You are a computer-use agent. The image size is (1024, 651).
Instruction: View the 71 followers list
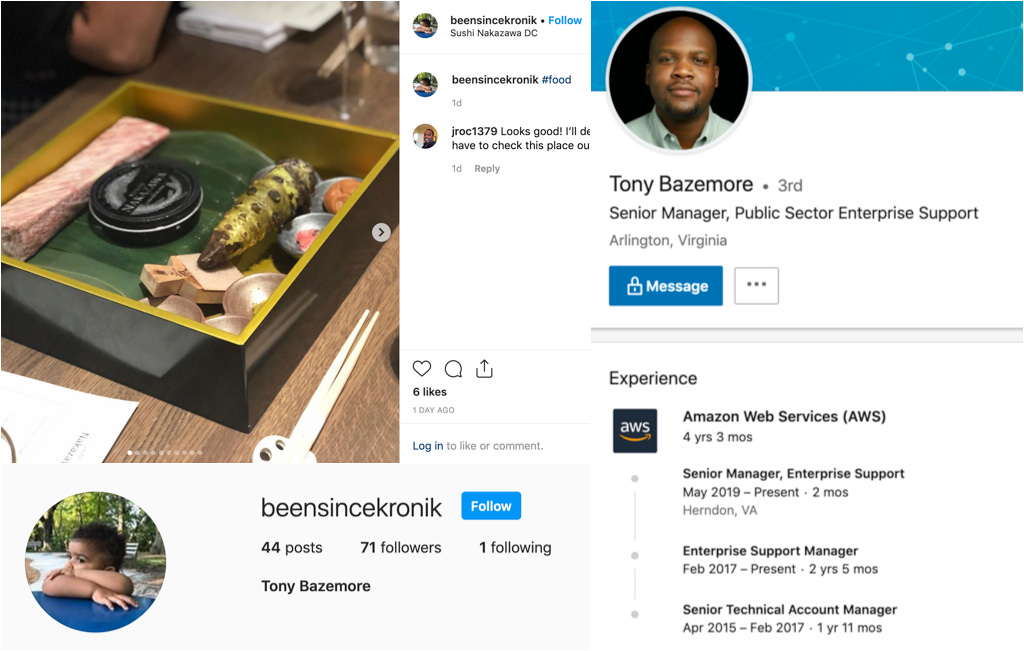401,548
